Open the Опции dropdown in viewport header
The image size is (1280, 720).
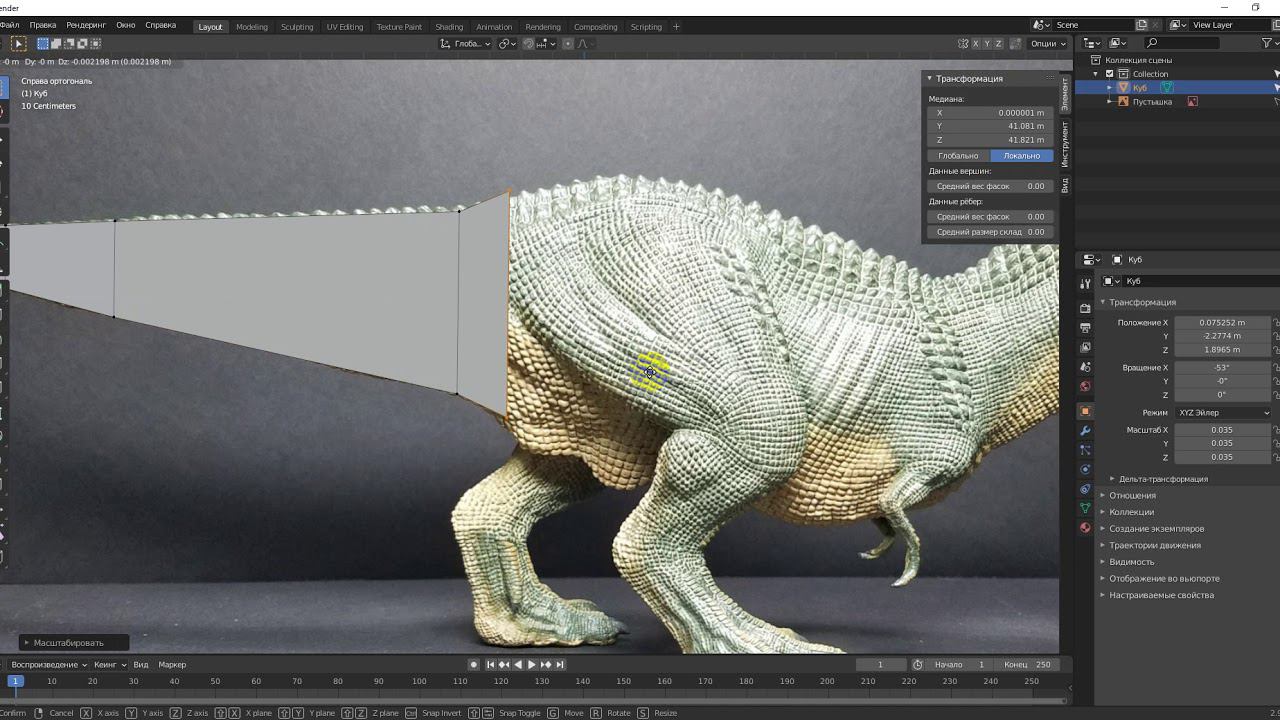[1048, 44]
